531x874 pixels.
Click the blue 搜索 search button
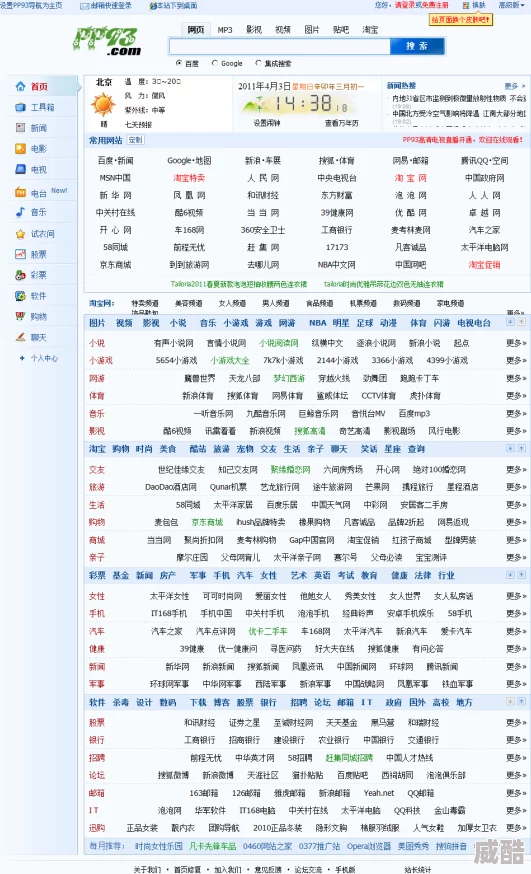(x=417, y=46)
